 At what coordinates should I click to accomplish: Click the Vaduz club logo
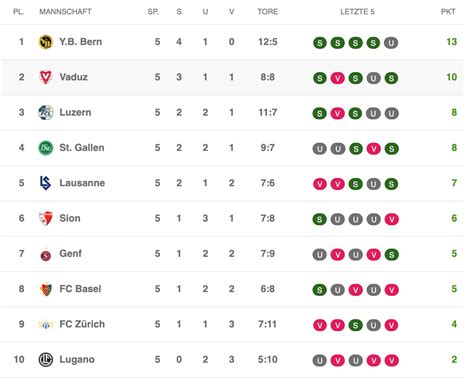click(x=45, y=77)
